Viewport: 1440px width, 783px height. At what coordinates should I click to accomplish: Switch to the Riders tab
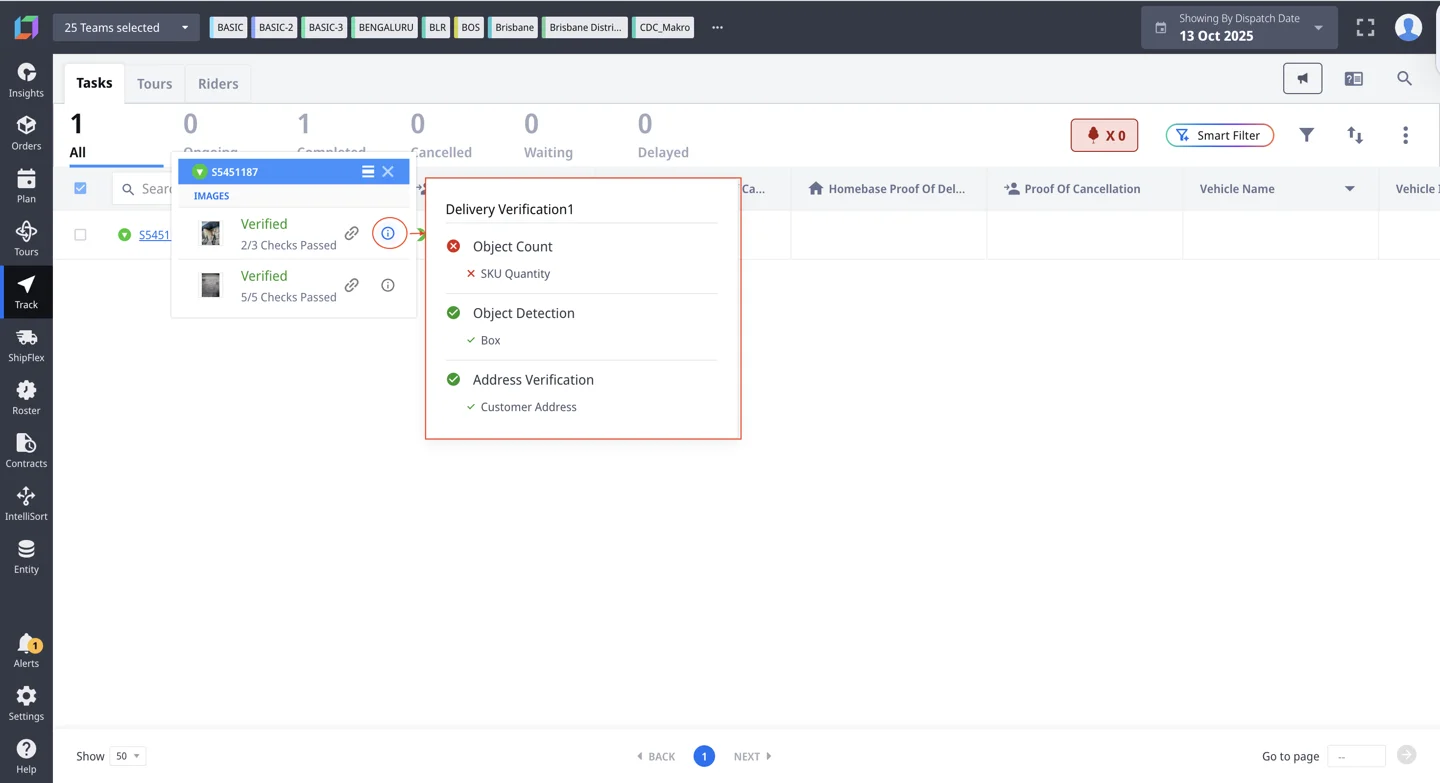tap(217, 83)
